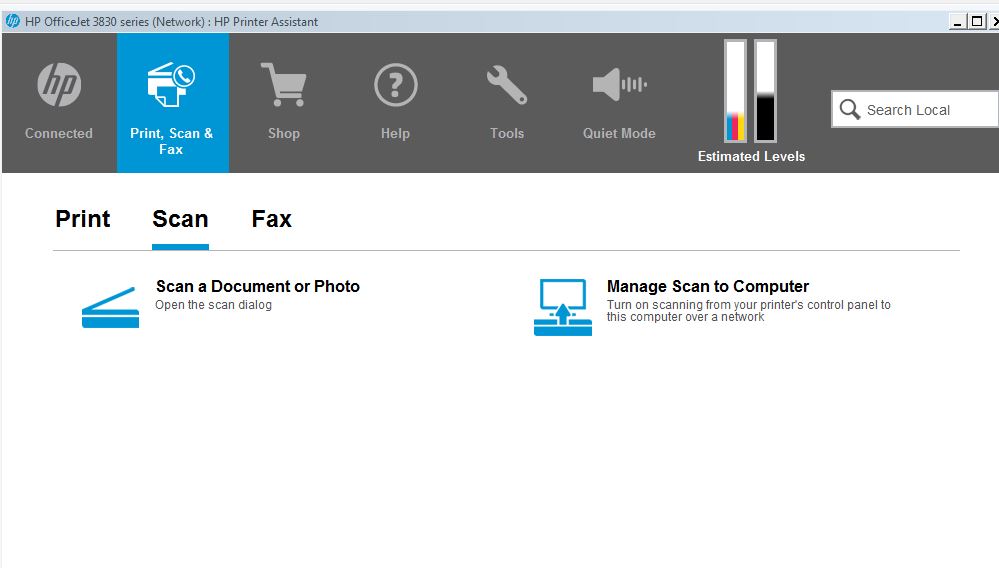Open Manage Scan to Computer link
Viewport: 999px width, 568px height.
tap(708, 287)
